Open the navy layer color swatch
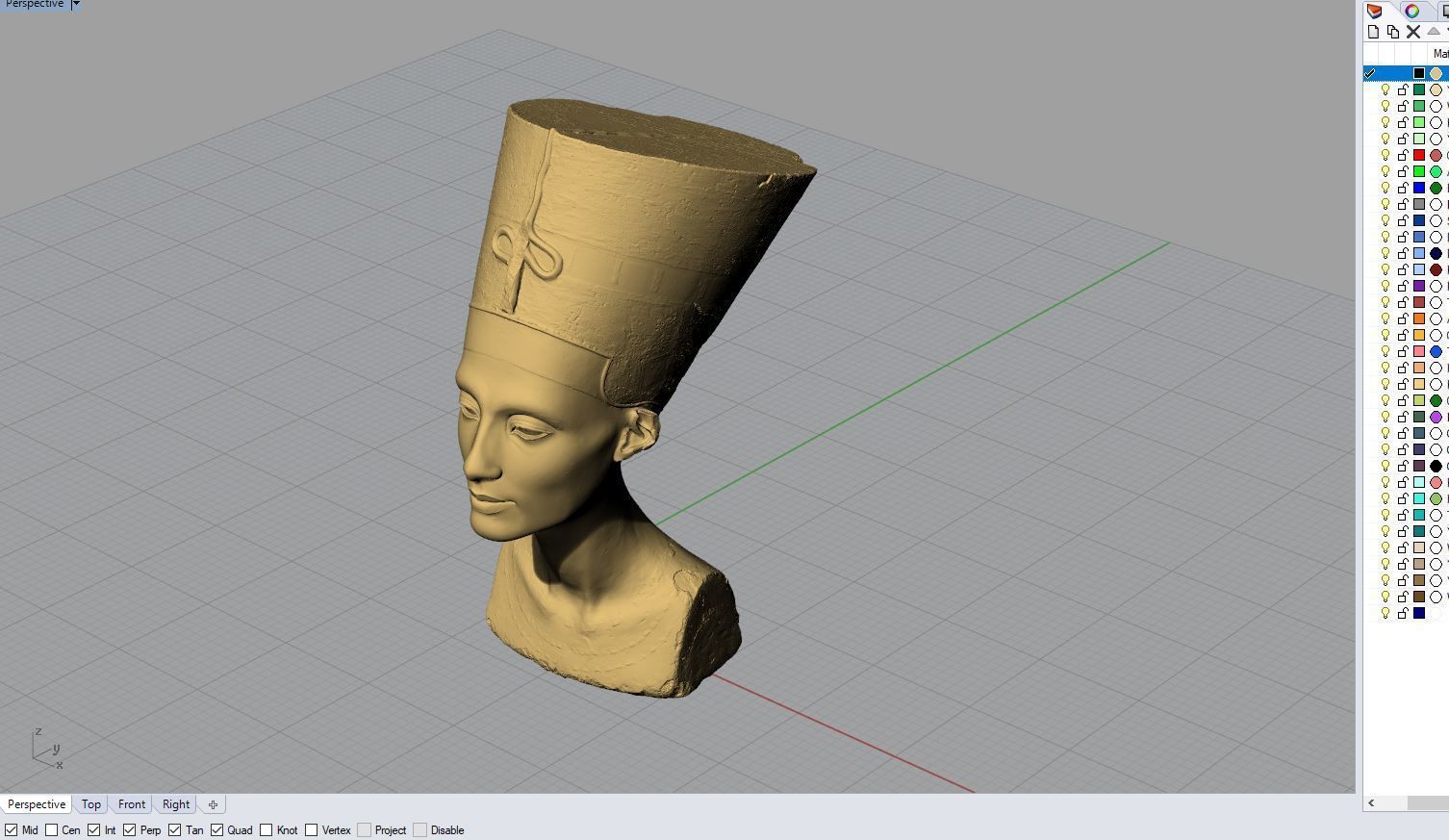This screenshot has height=840, width=1449. tap(1419, 613)
